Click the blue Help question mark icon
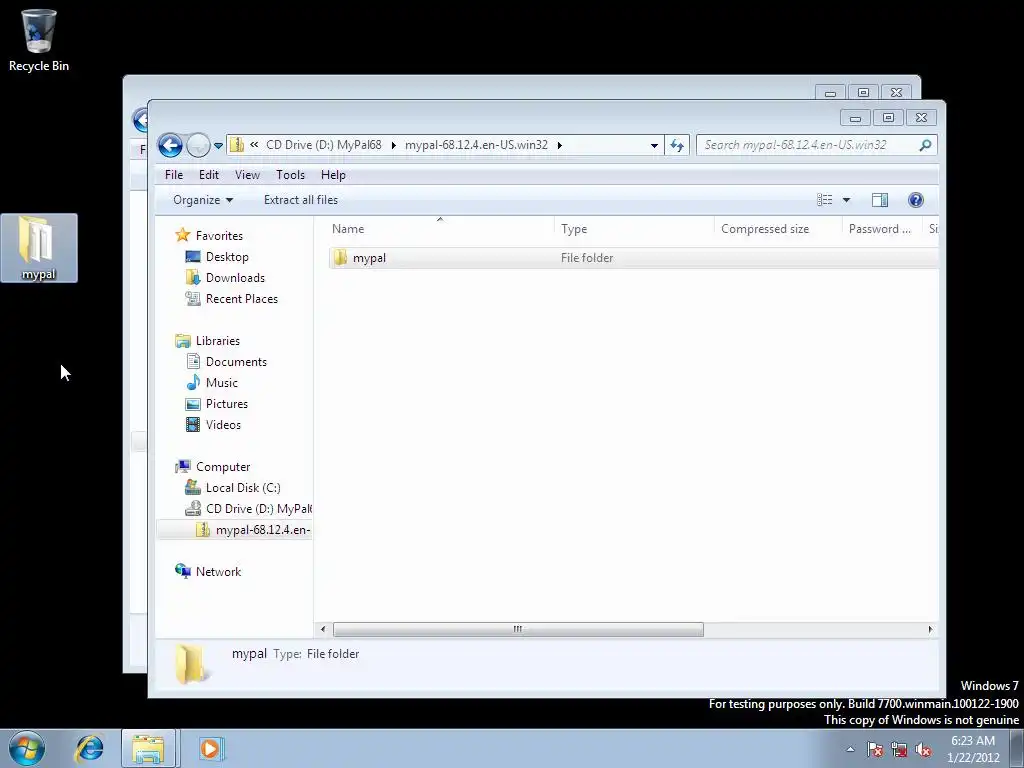1024x768 pixels. click(916, 200)
